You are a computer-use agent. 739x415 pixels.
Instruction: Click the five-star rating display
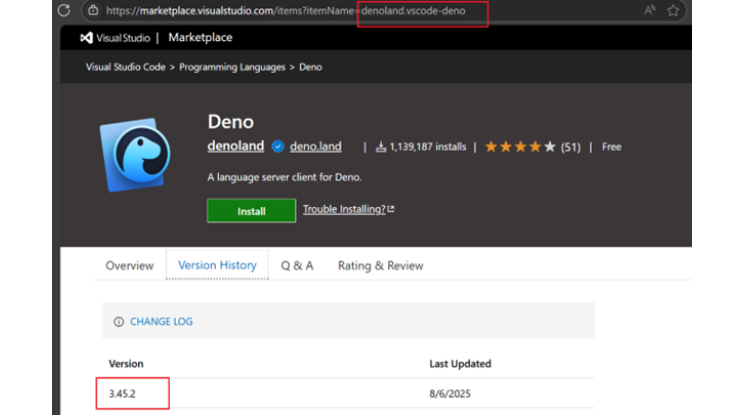(520, 147)
